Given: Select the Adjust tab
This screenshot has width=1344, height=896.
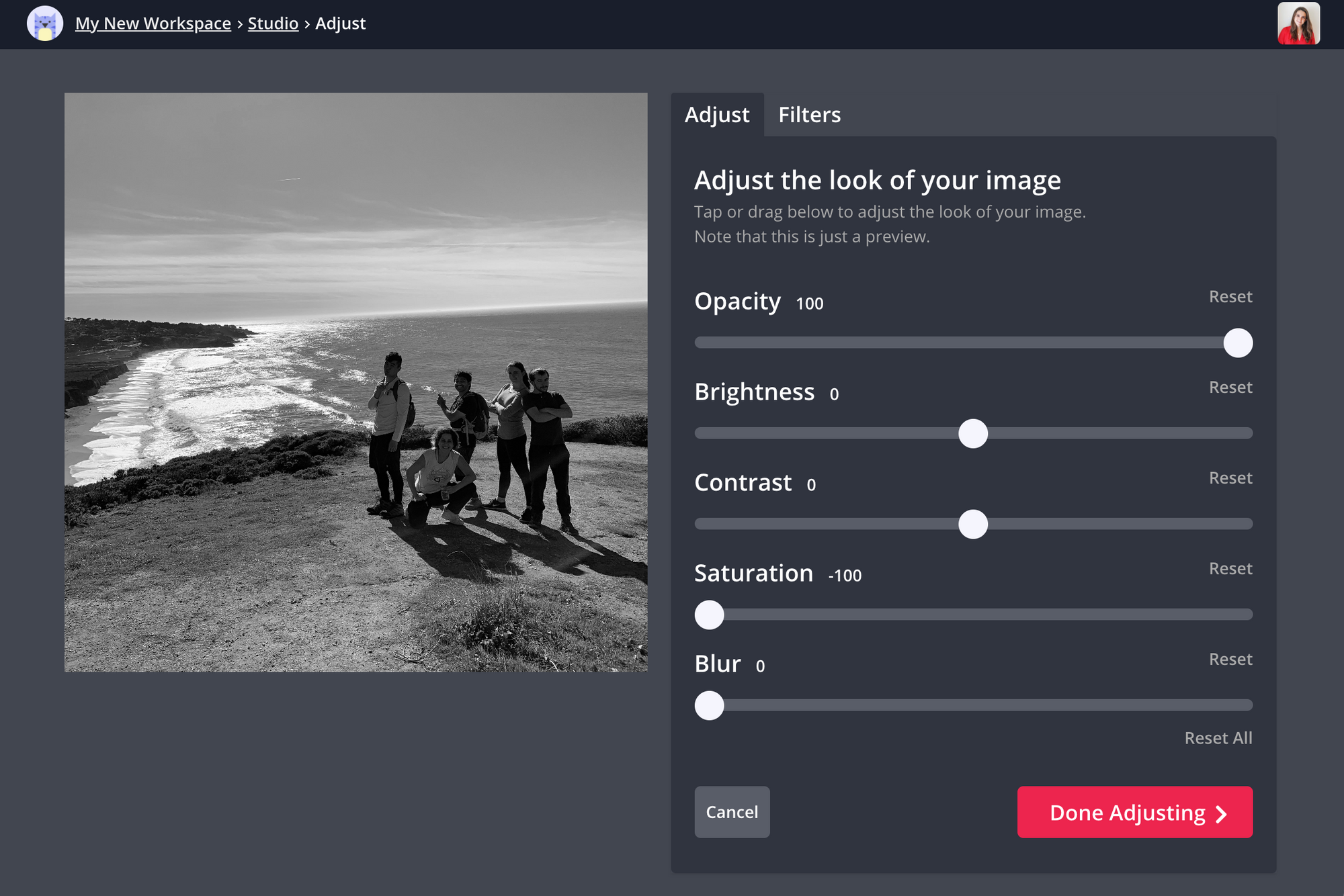Looking at the screenshot, I should [x=716, y=115].
